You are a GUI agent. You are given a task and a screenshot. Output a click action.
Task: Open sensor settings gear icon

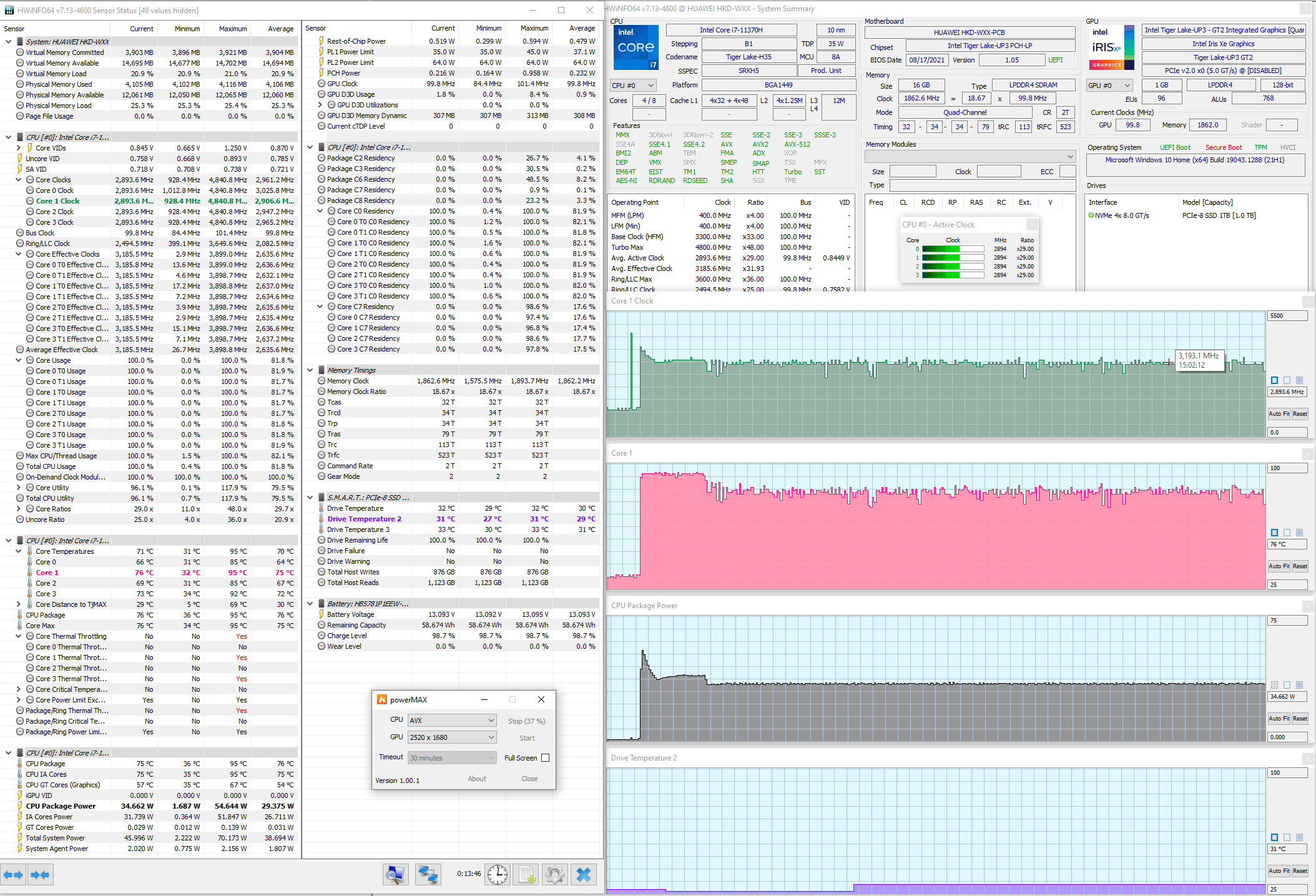coord(554,875)
